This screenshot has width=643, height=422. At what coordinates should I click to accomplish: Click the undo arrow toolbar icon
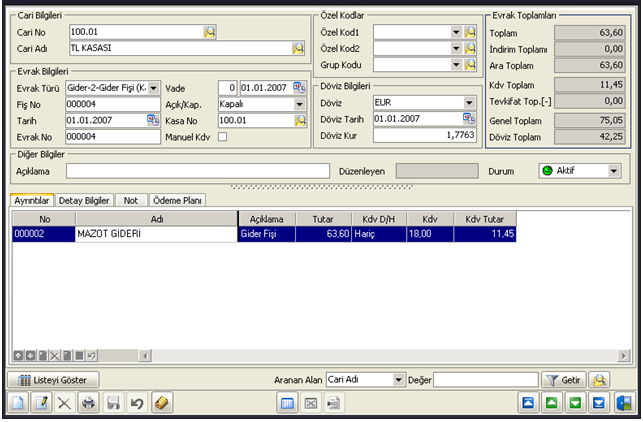pos(137,403)
